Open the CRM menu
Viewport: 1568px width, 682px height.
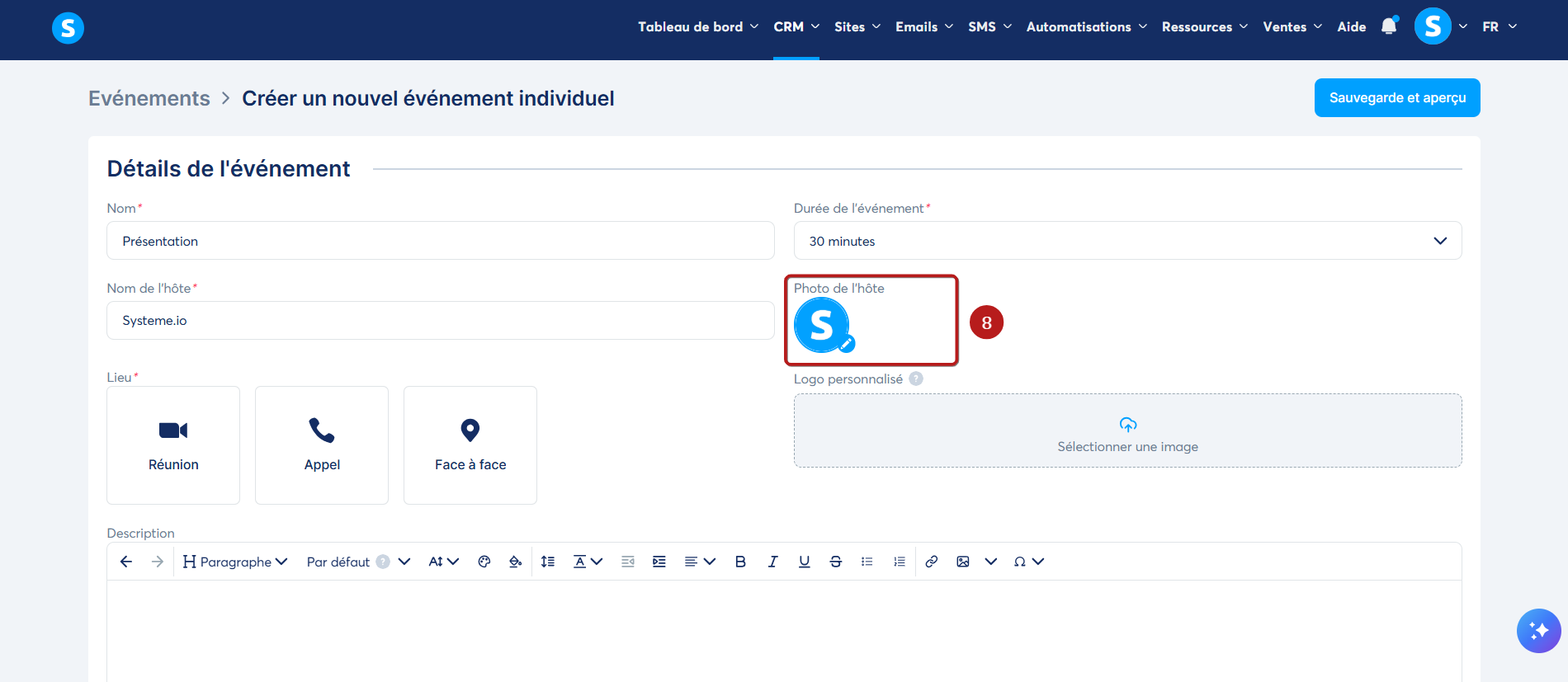(796, 26)
